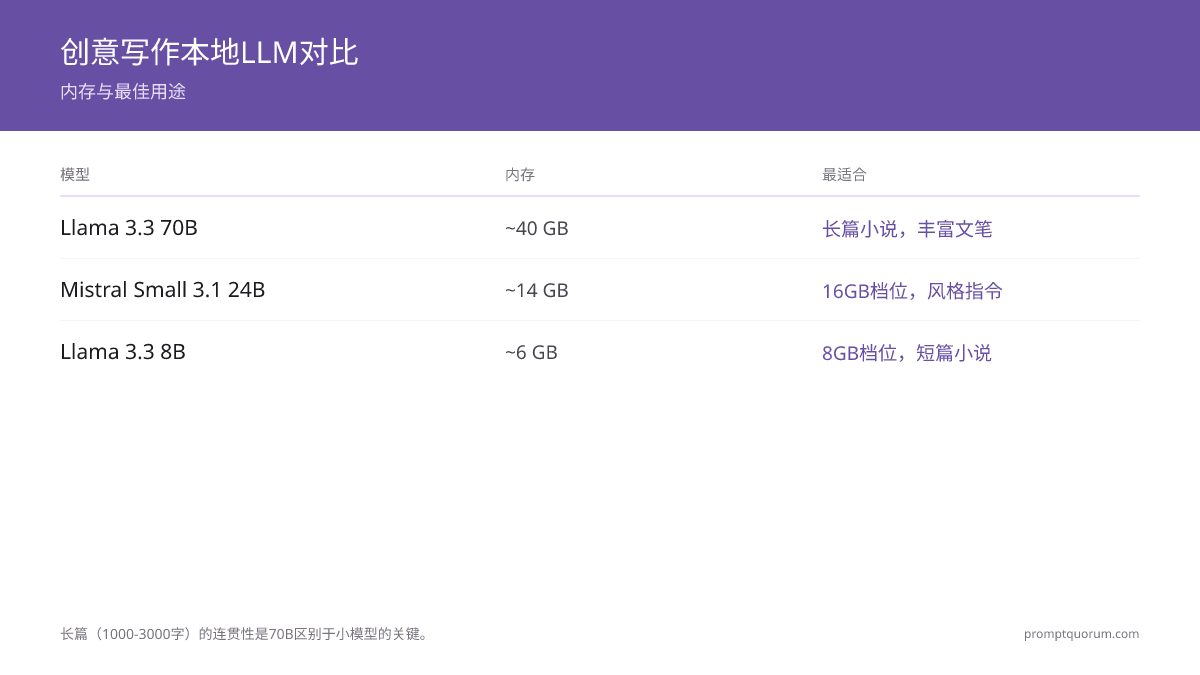
Task: Click the ~14 GB memory value
Action: 537,291
